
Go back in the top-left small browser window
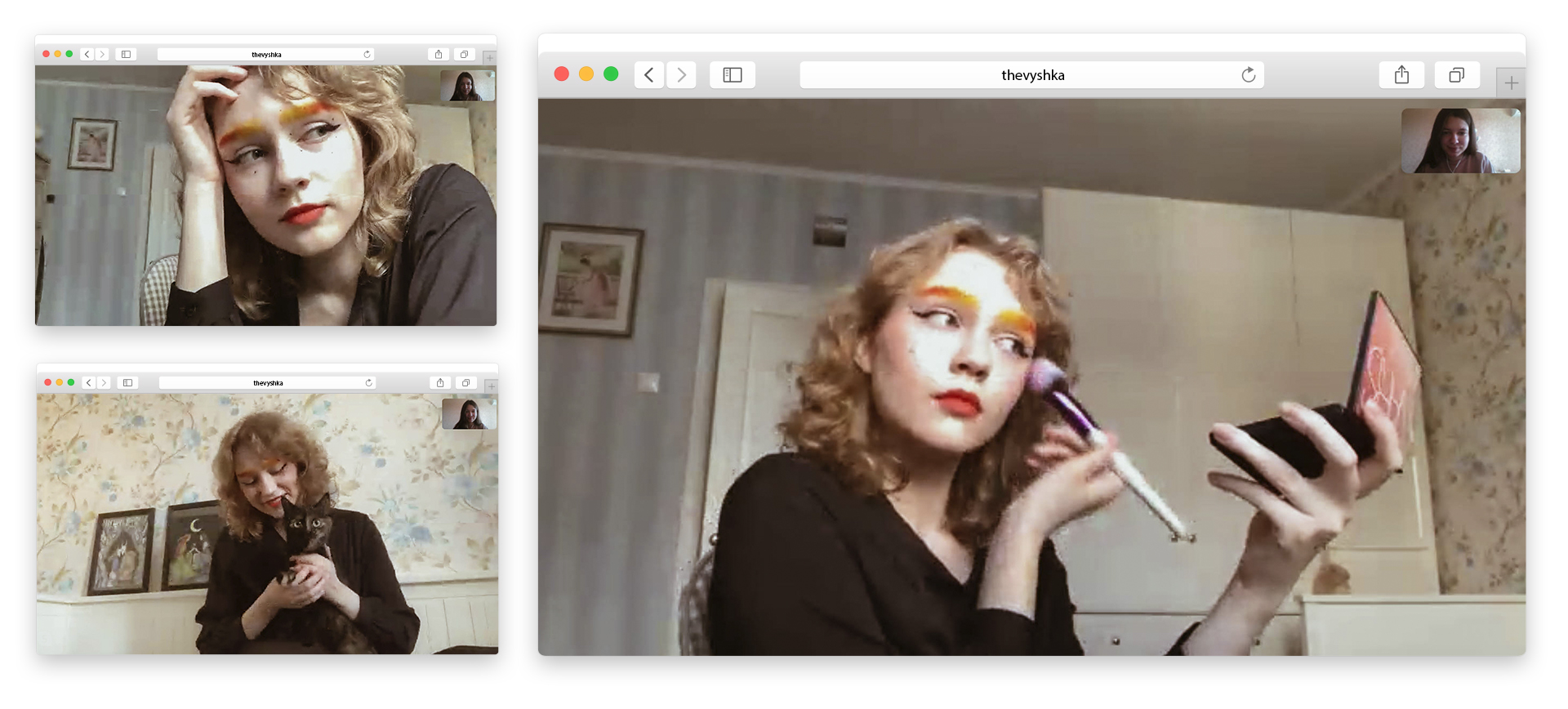pos(87,55)
